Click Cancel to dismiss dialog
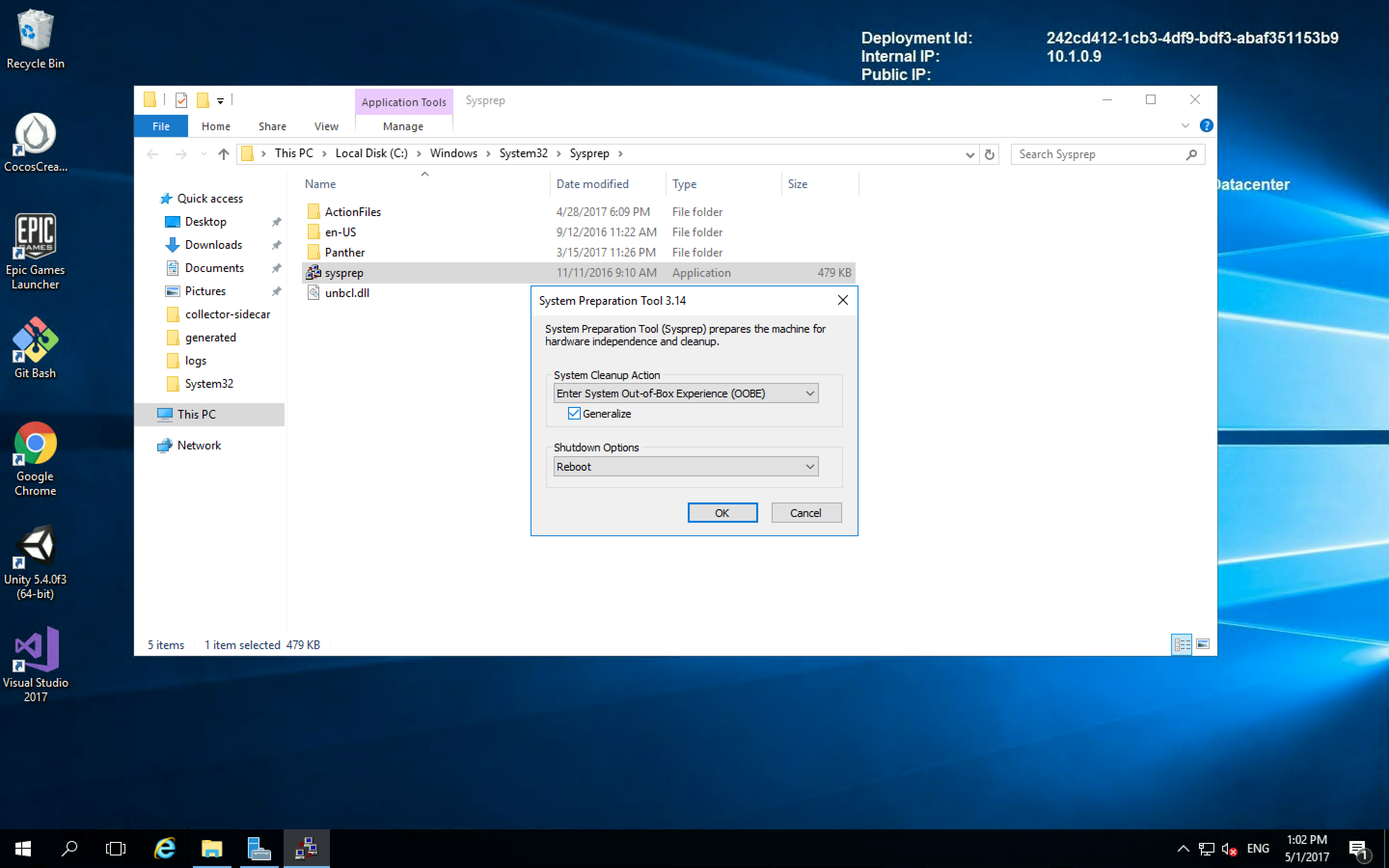The image size is (1389, 868). [805, 512]
